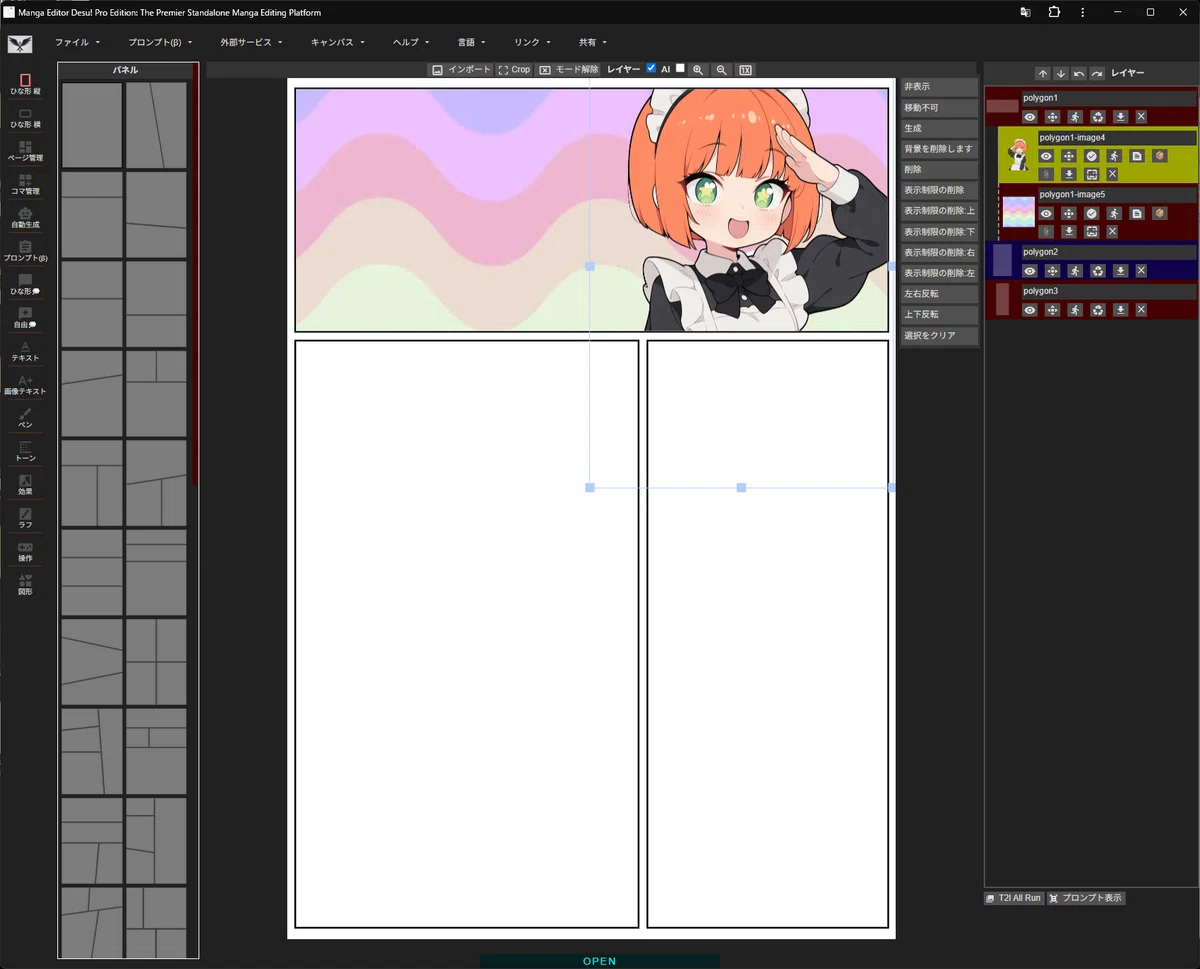Click the 背景を削除します button
Viewport: 1200px width, 969px height.
click(939, 149)
